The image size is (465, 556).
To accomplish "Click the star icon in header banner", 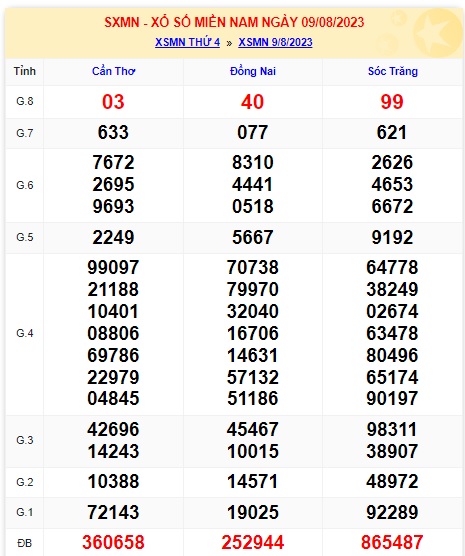I will 437,32.
